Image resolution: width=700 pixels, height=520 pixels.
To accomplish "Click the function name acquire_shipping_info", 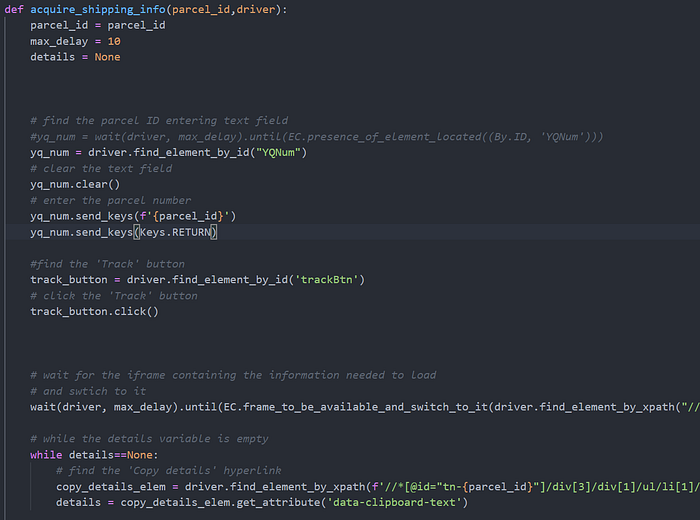I will click(x=98, y=9).
